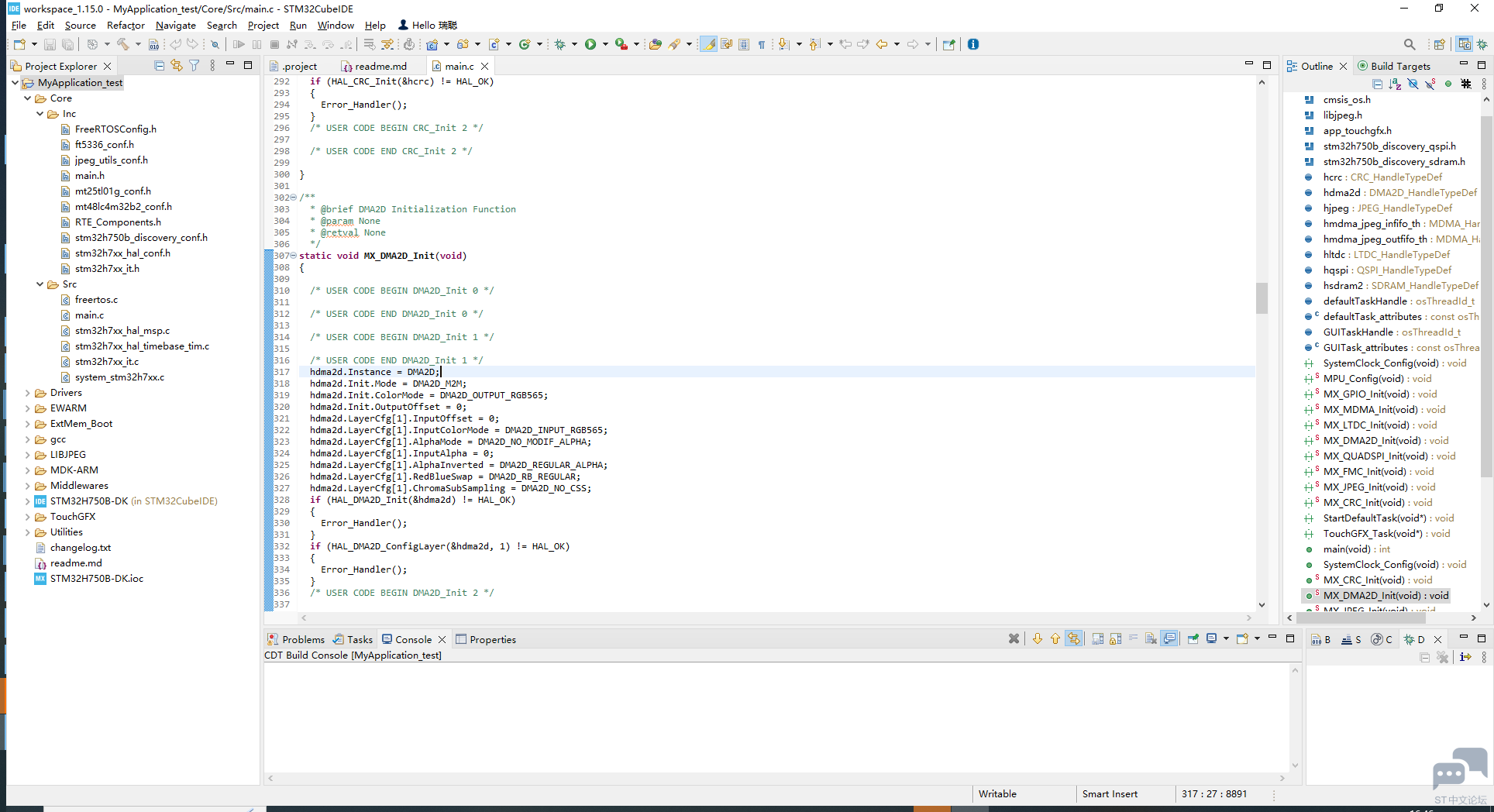Open the Problems tab
The image size is (1494, 812).
[296, 639]
